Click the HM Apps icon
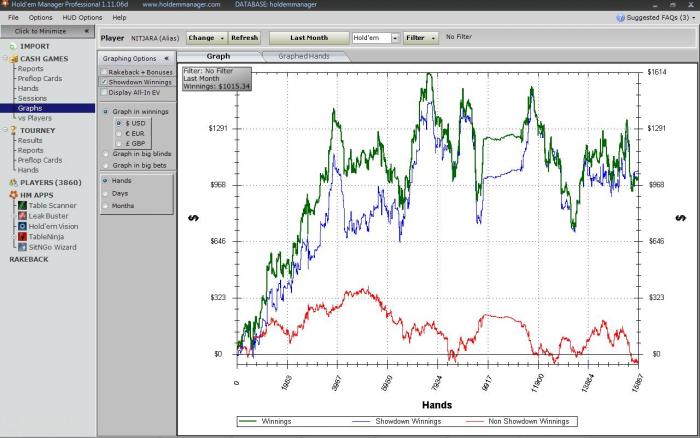Image resolution: width=700 pixels, height=438 pixels. (13, 195)
